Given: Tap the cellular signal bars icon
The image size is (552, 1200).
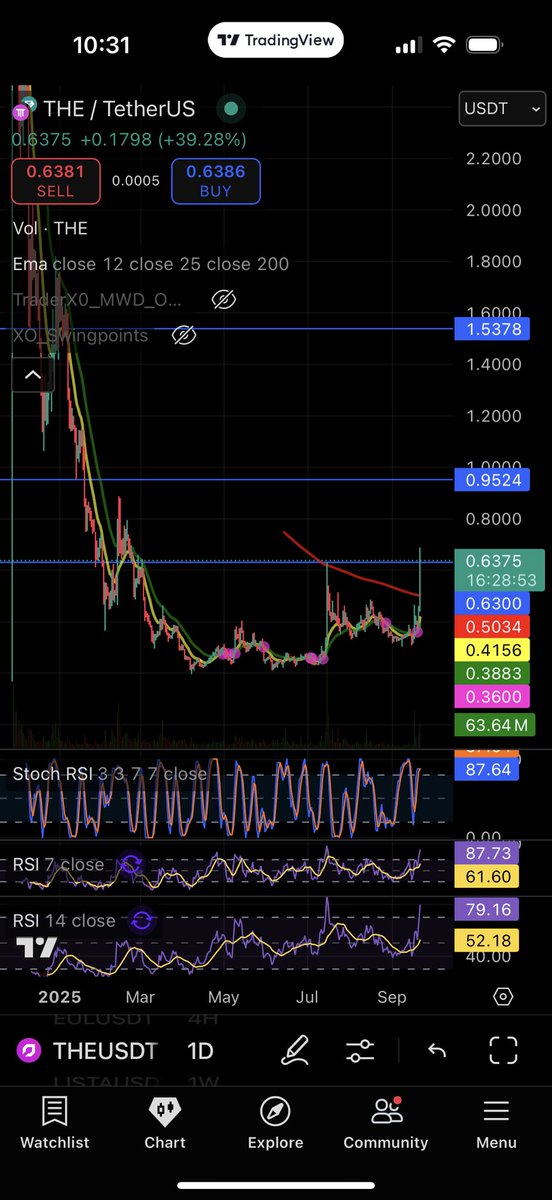Looking at the screenshot, I should tap(408, 46).
